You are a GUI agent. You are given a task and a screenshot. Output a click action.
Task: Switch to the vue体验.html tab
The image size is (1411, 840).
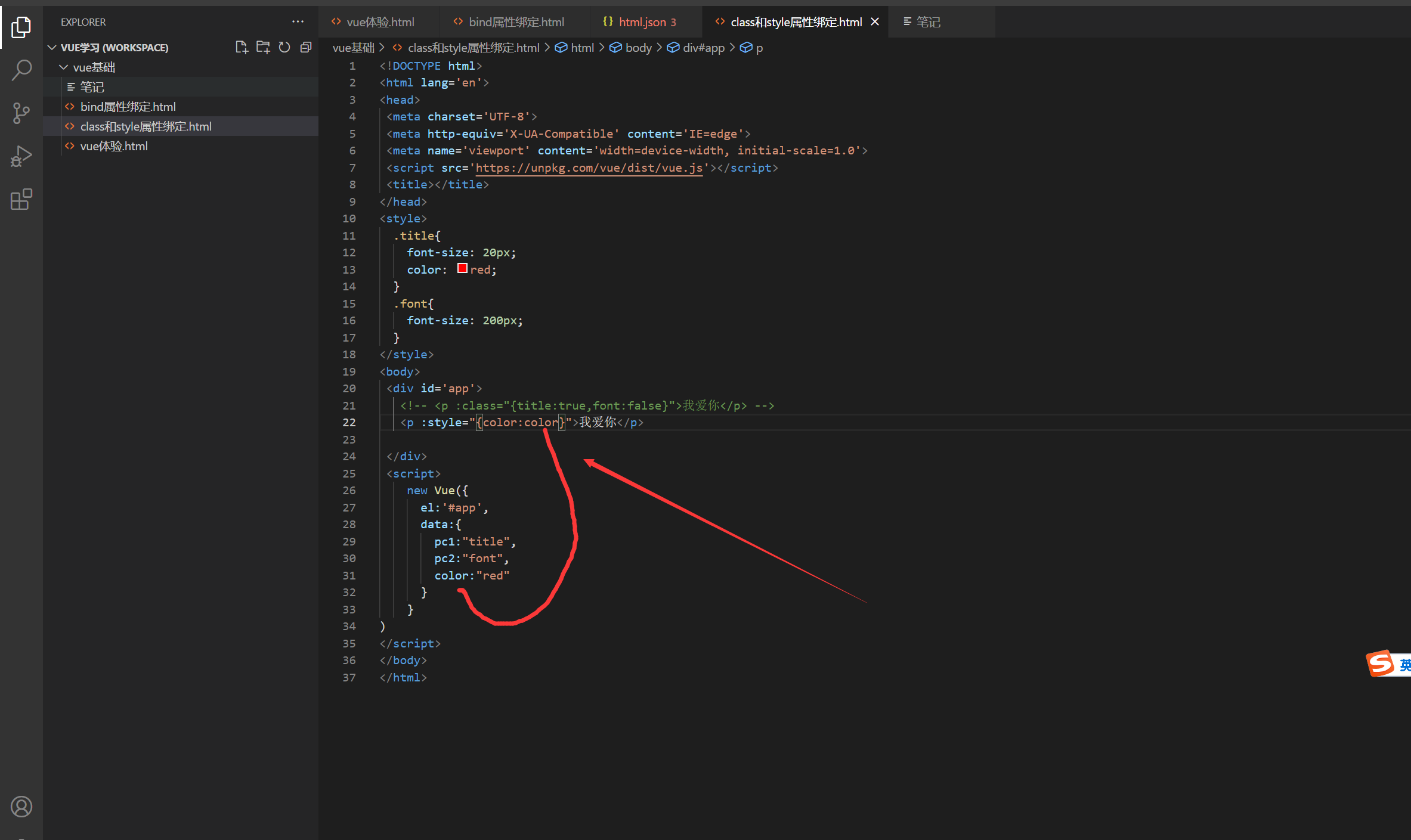pyautogui.click(x=380, y=22)
